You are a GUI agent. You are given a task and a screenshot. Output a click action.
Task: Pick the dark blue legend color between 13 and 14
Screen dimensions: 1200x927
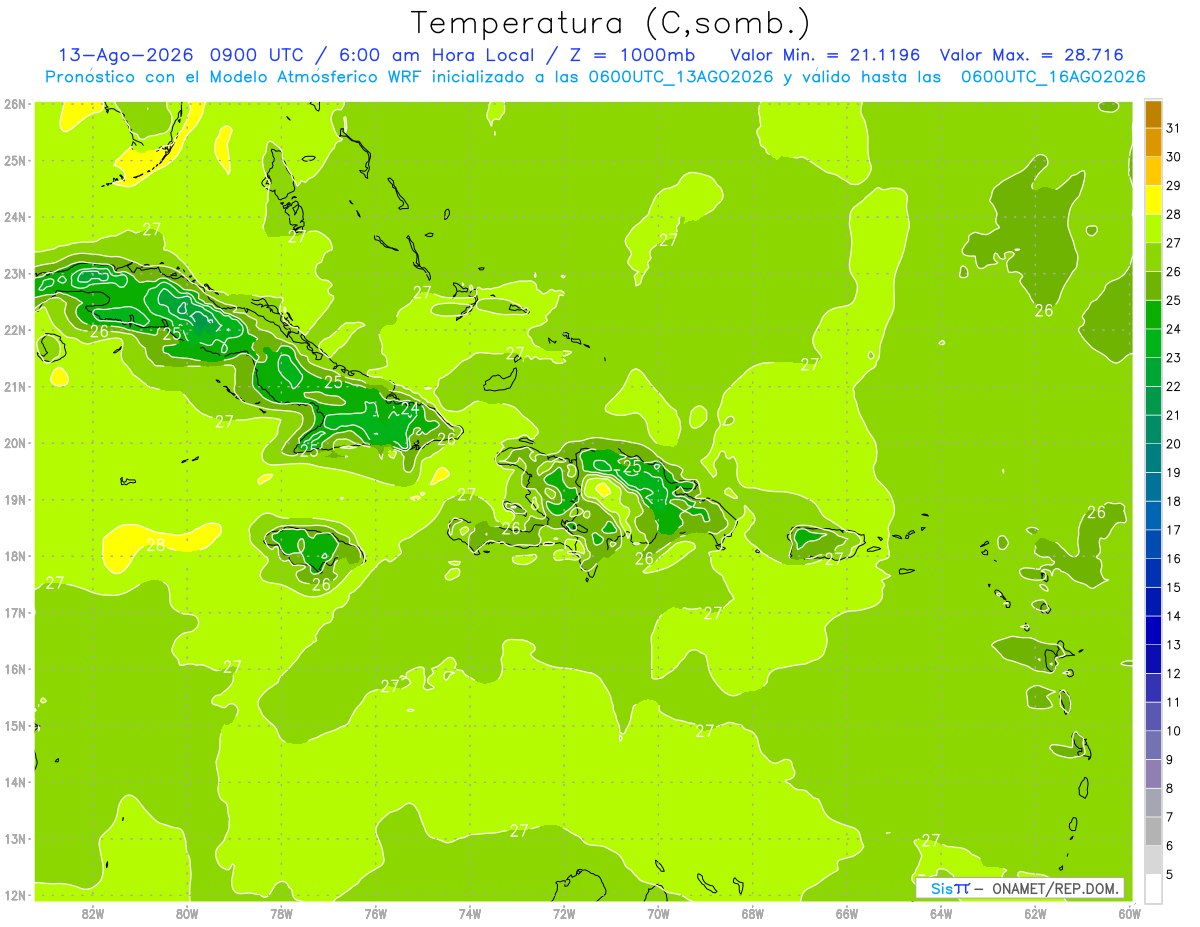[x=1153, y=630]
